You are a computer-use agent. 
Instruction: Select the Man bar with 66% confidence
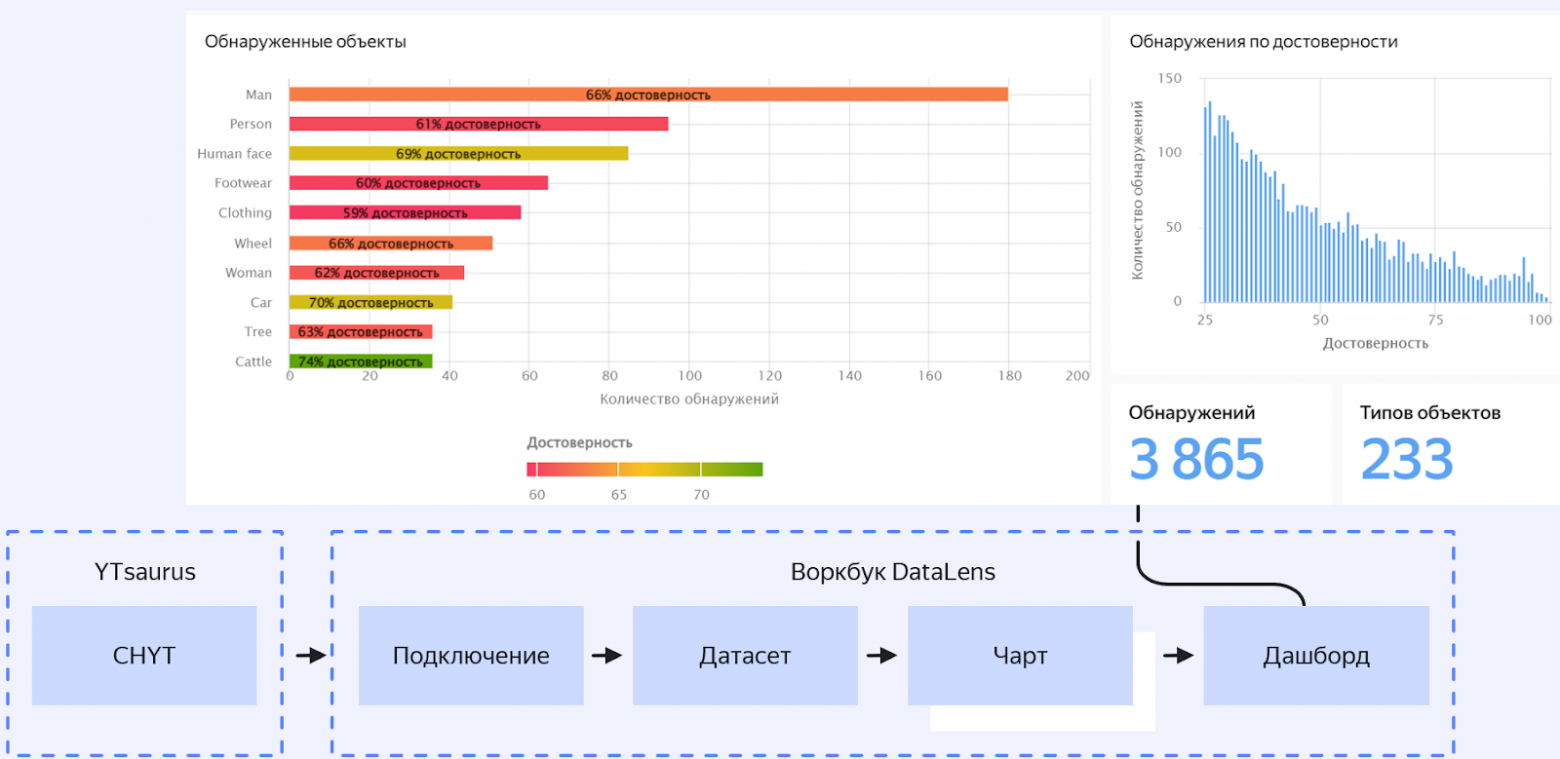(x=650, y=94)
